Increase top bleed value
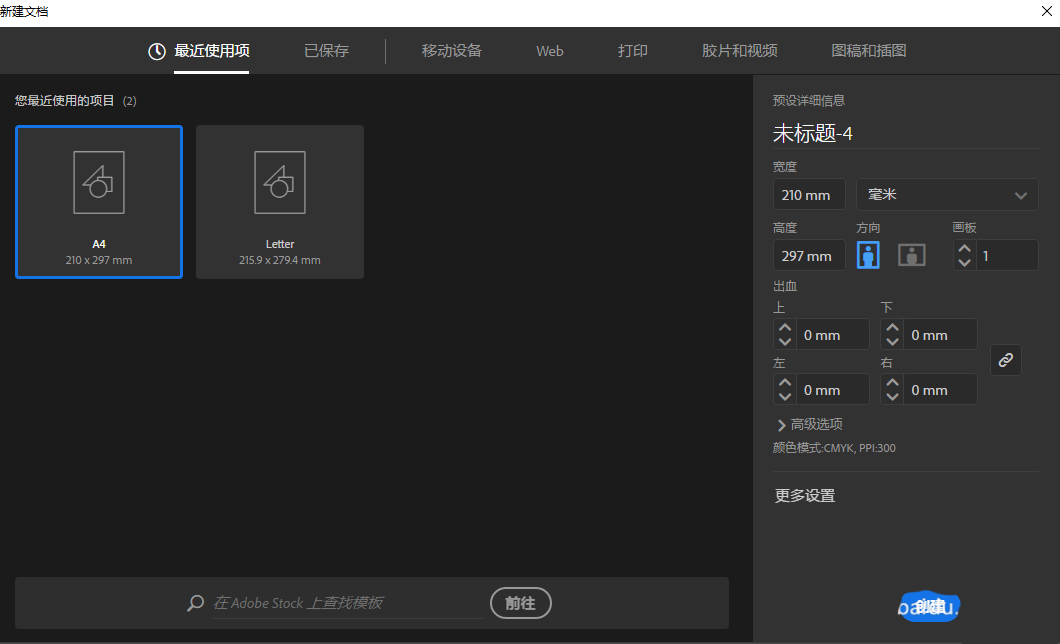Image resolution: width=1060 pixels, height=644 pixels. [785, 328]
